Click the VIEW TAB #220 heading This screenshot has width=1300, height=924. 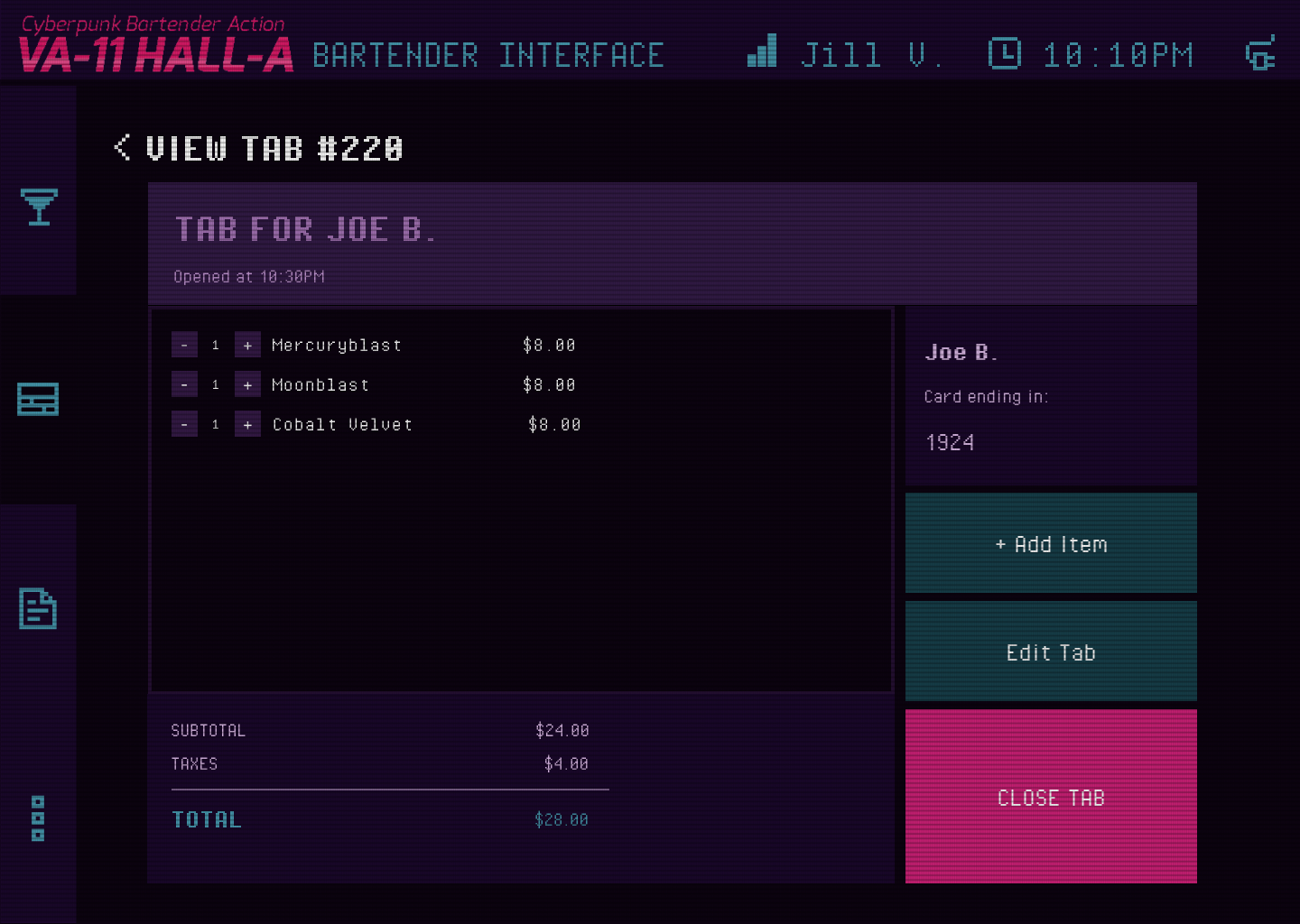(274, 148)
